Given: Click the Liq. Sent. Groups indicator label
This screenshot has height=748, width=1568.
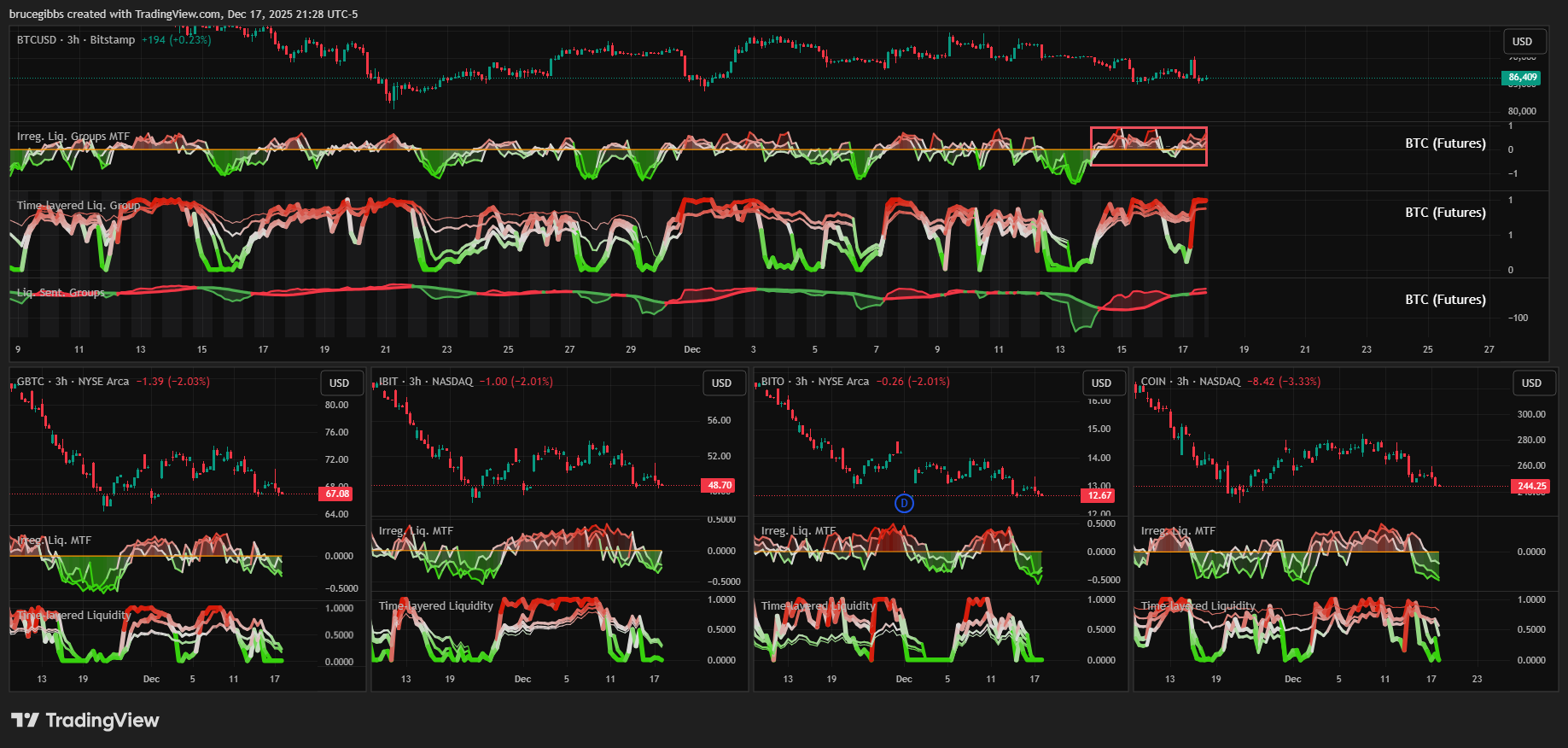Looking at the screenshot, I should tap(61, 293).
